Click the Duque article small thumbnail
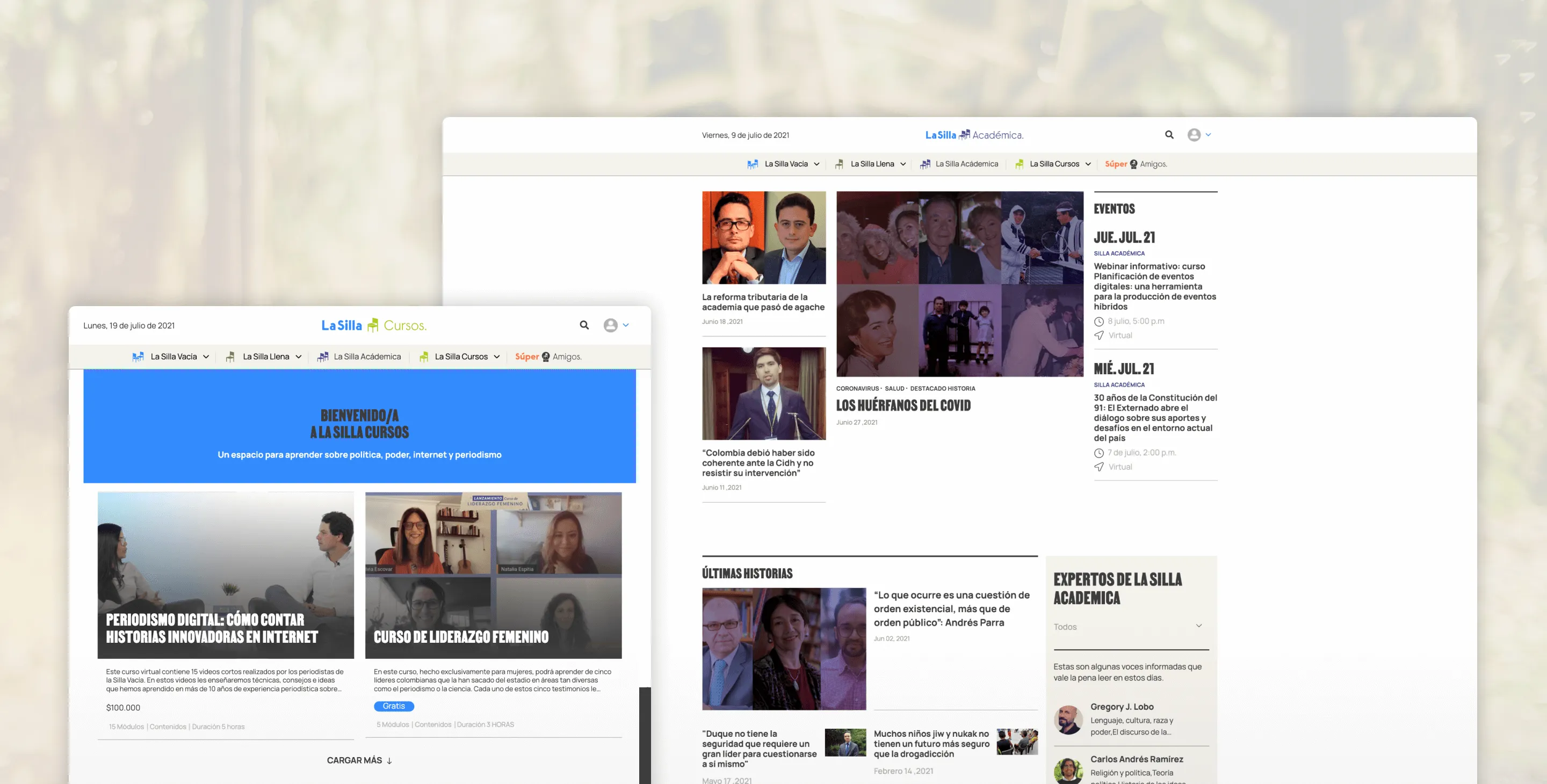Screen dimensions: 1547x784 pyautogui.click(x=845, y=743)
